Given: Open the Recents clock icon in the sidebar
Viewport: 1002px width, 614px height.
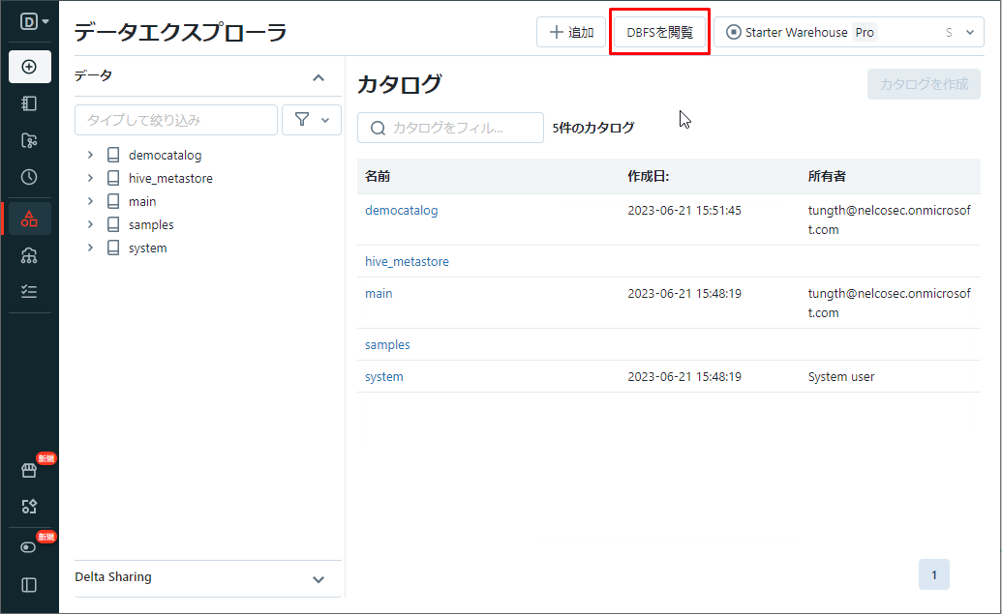Looking at the screenshot, I should click(x=29, y=177).
